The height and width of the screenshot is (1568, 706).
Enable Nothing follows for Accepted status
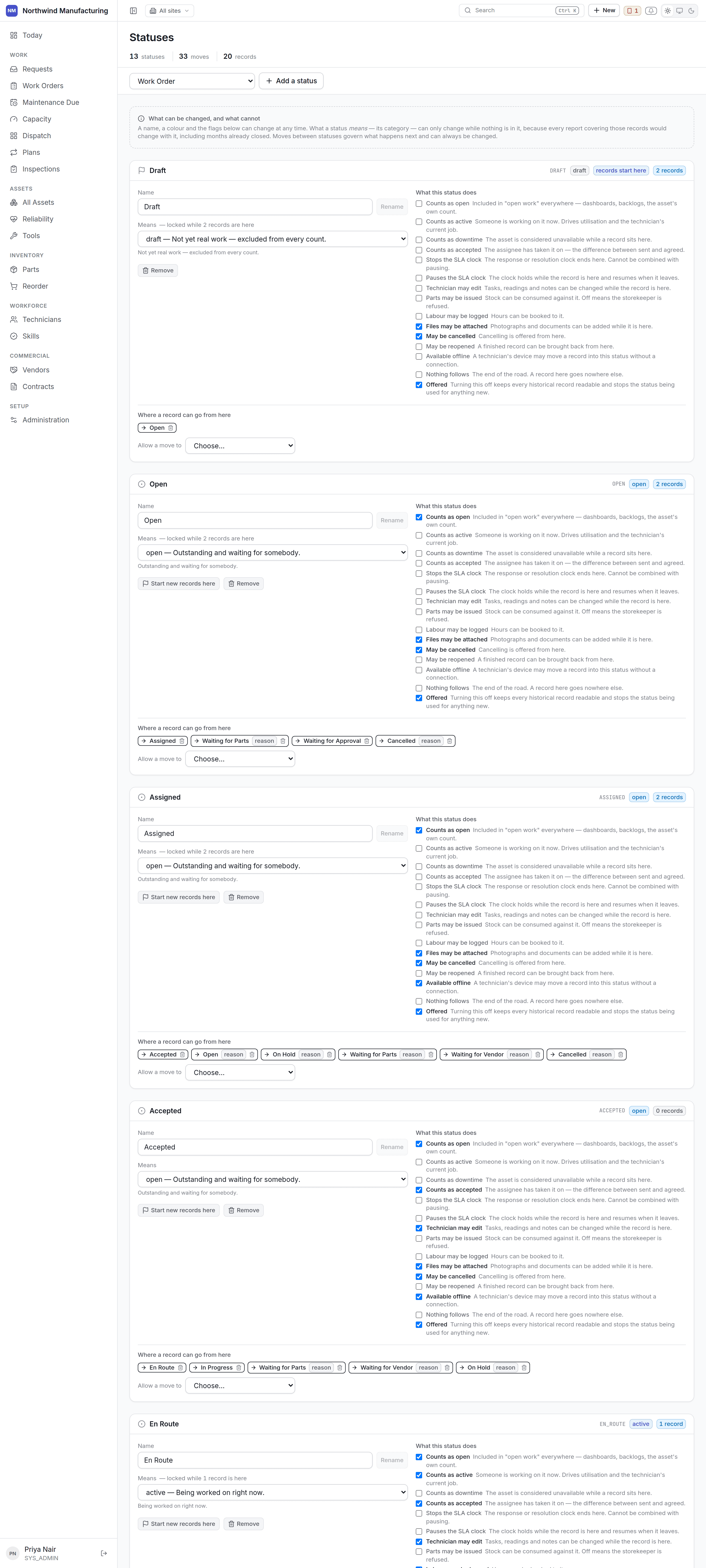point(419,1314)
